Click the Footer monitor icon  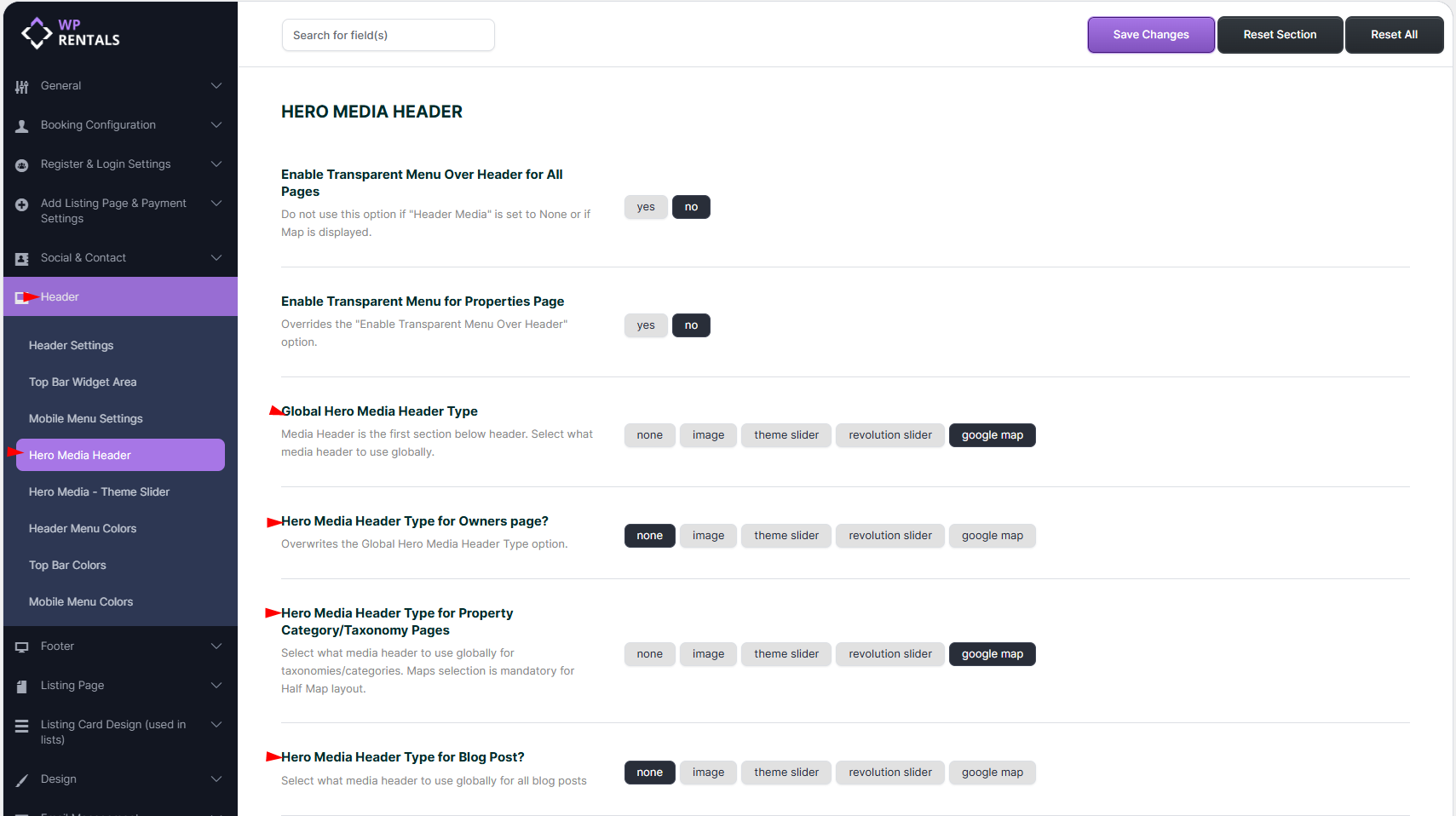tap(22, 647)
